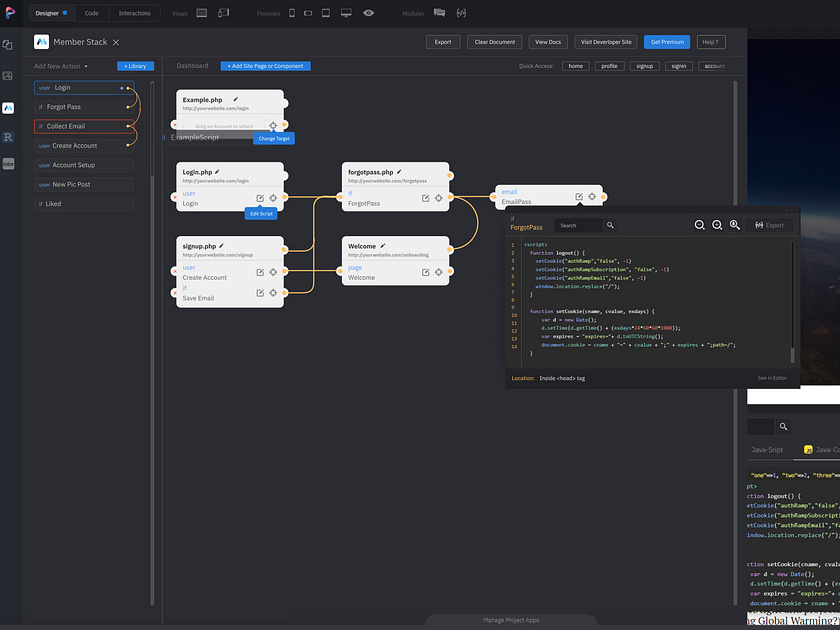
Task: Click the mobile phone preview icon
Action: click(292, 13)
